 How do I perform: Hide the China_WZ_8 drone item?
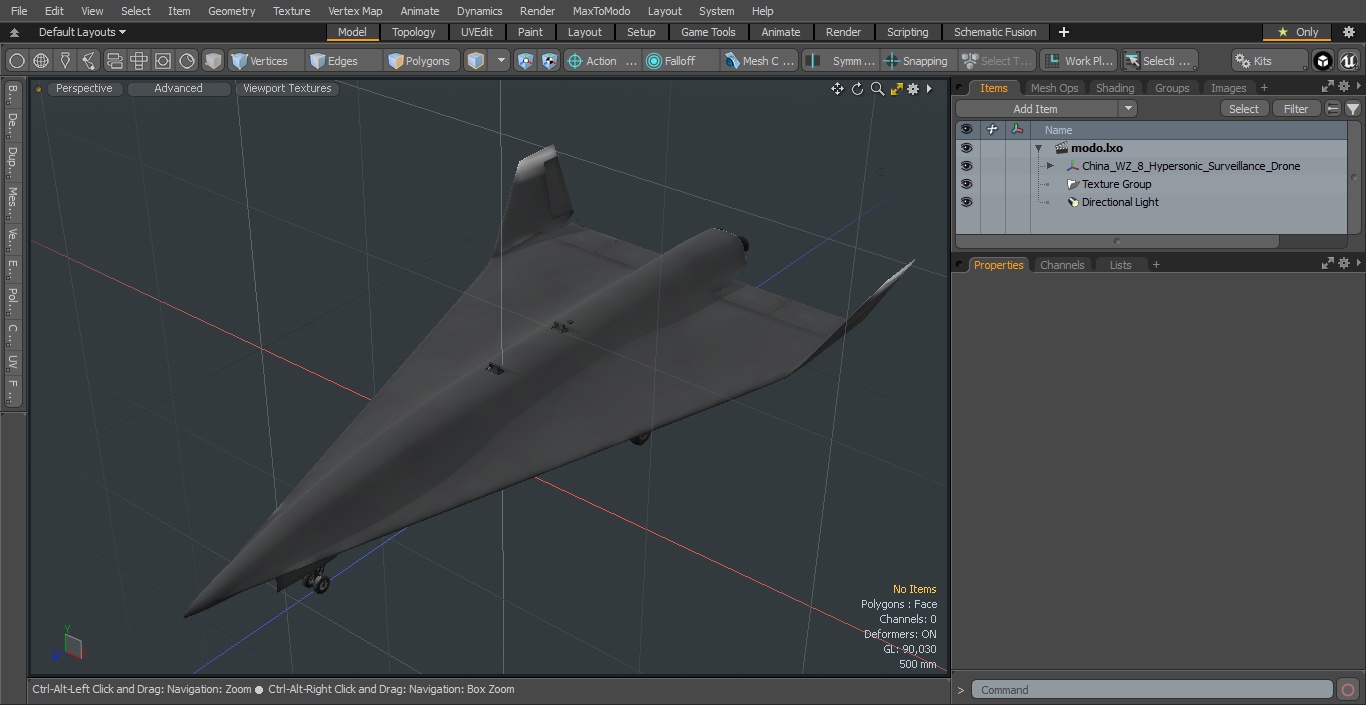click(x=966, y=166)
